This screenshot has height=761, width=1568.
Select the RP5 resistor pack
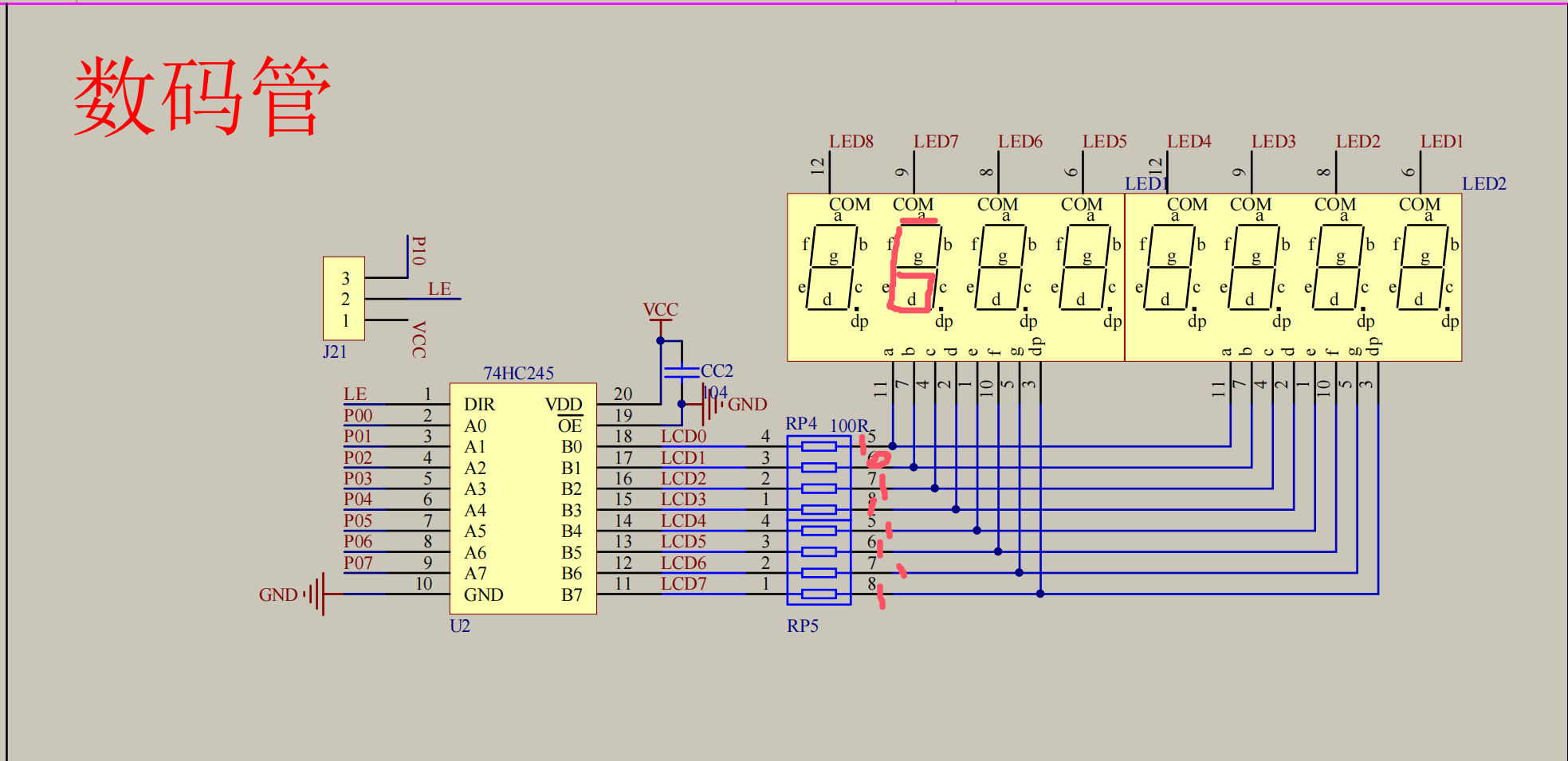tap(819, 562)
